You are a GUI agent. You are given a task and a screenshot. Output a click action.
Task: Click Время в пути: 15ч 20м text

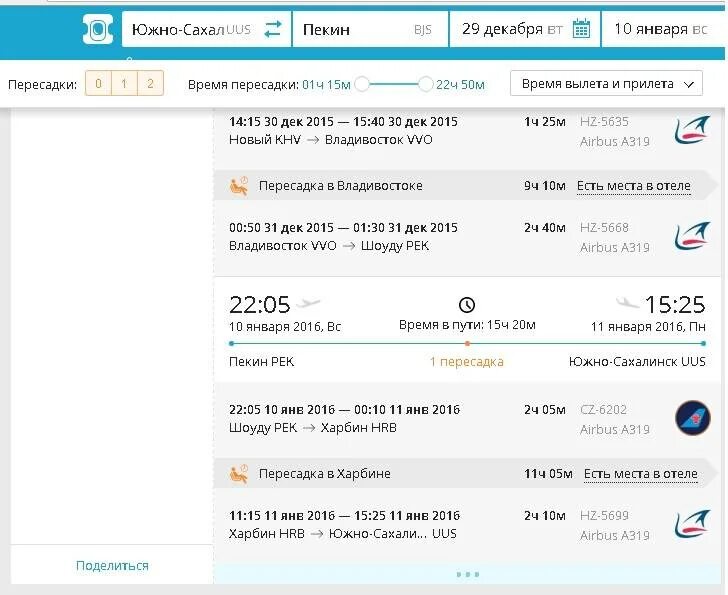click(x=467, y=325)
